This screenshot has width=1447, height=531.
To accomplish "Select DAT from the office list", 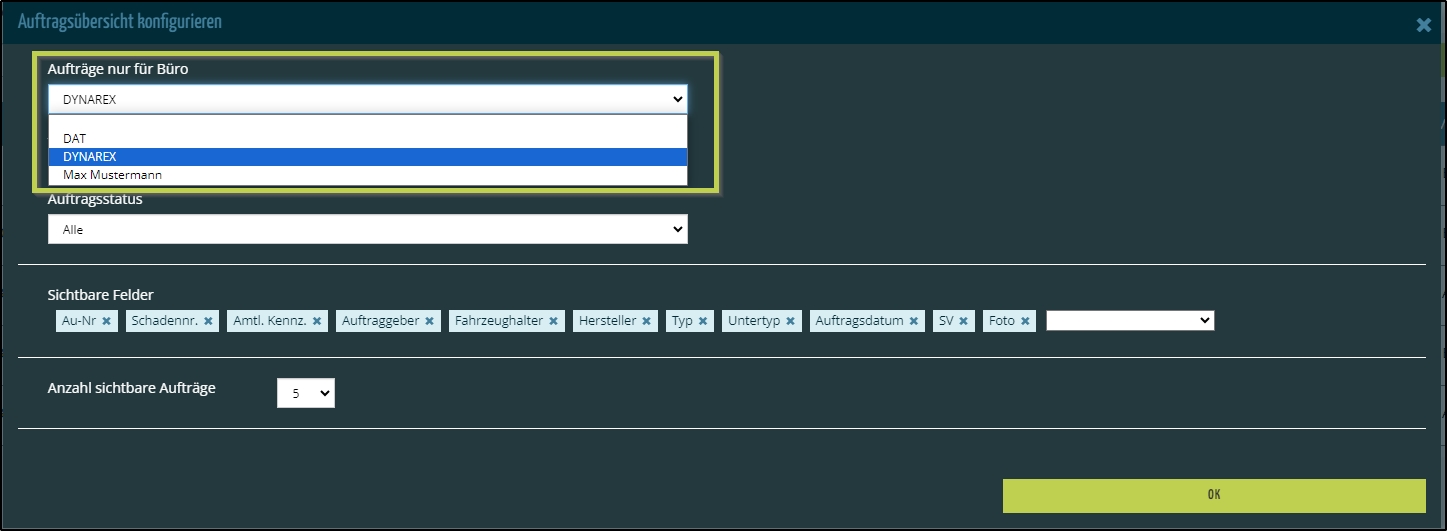I will [x=75, y=139].
